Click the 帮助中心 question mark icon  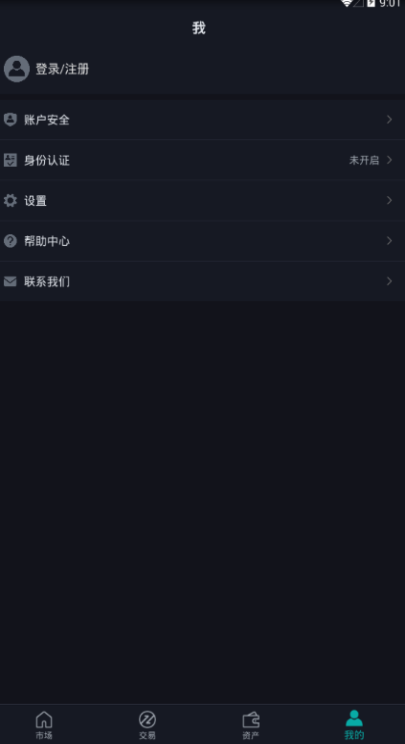(x=10, y=241)
